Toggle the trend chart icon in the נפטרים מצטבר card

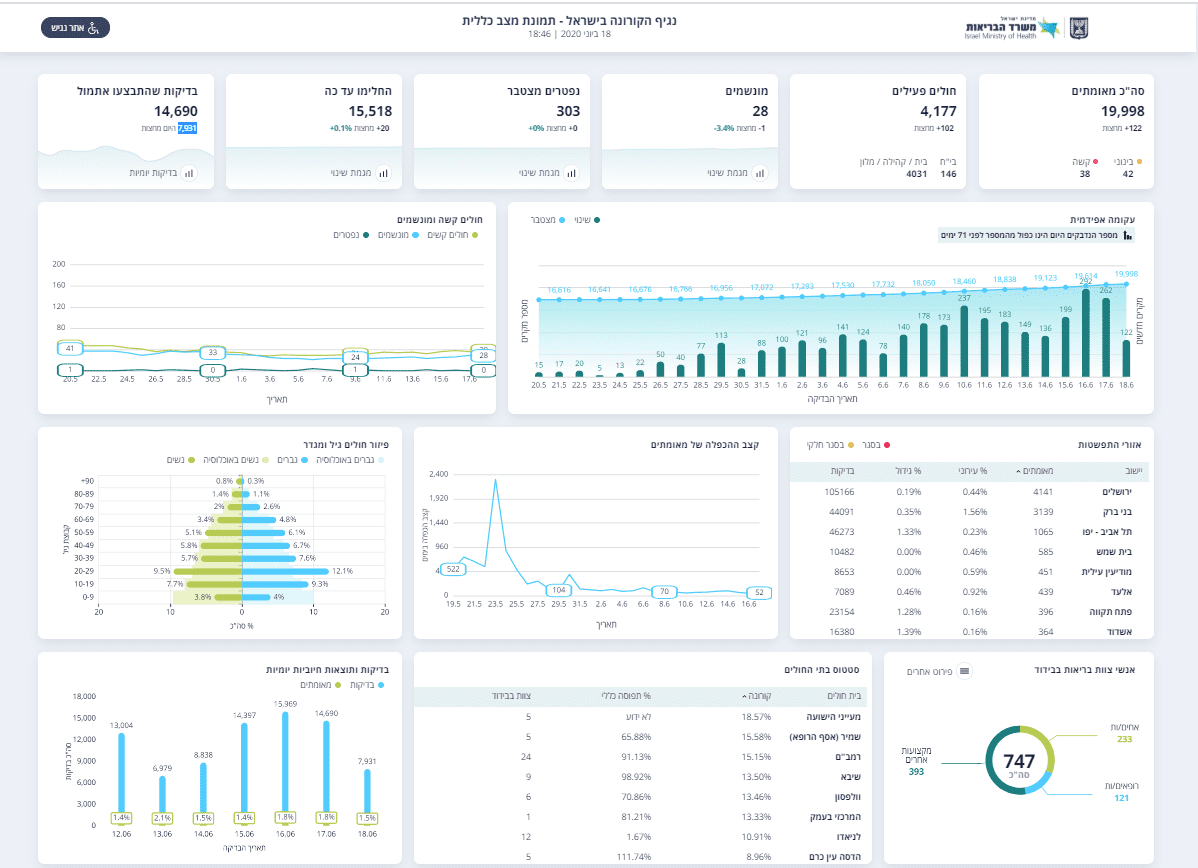click(571, 173)
